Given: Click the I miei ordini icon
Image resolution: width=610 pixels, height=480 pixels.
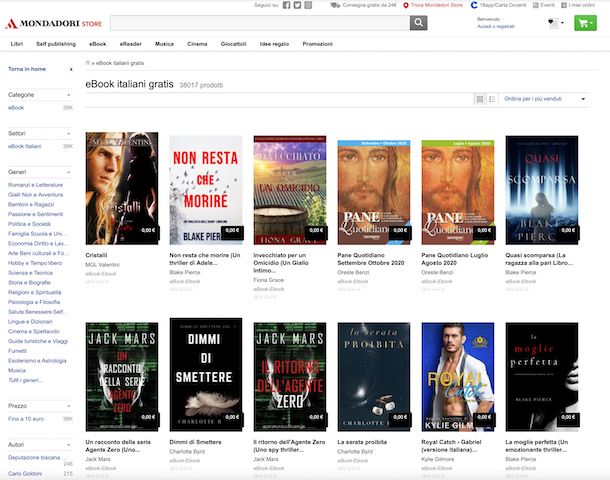Looking at the screenshot, I should (564, 5).
